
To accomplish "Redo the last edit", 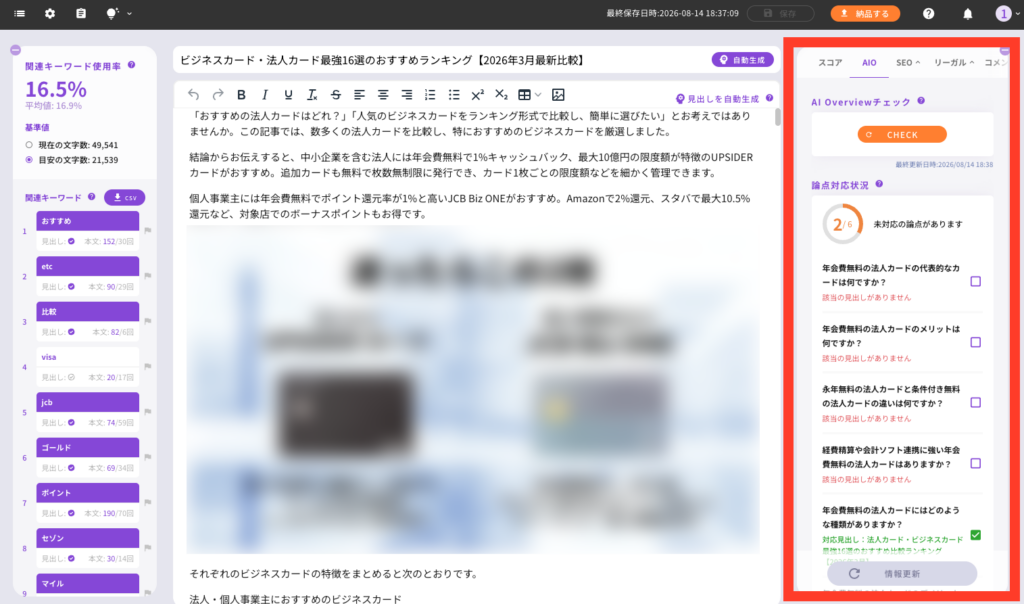I will pos(217,95).
